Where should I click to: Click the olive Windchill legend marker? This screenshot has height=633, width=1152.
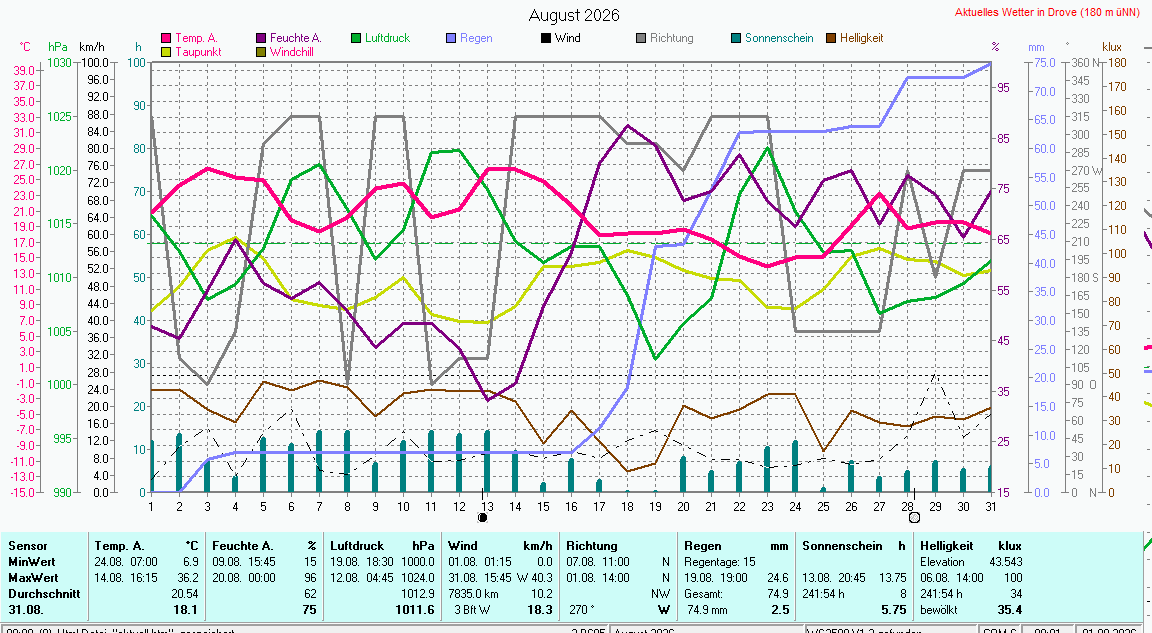point(261,52)
